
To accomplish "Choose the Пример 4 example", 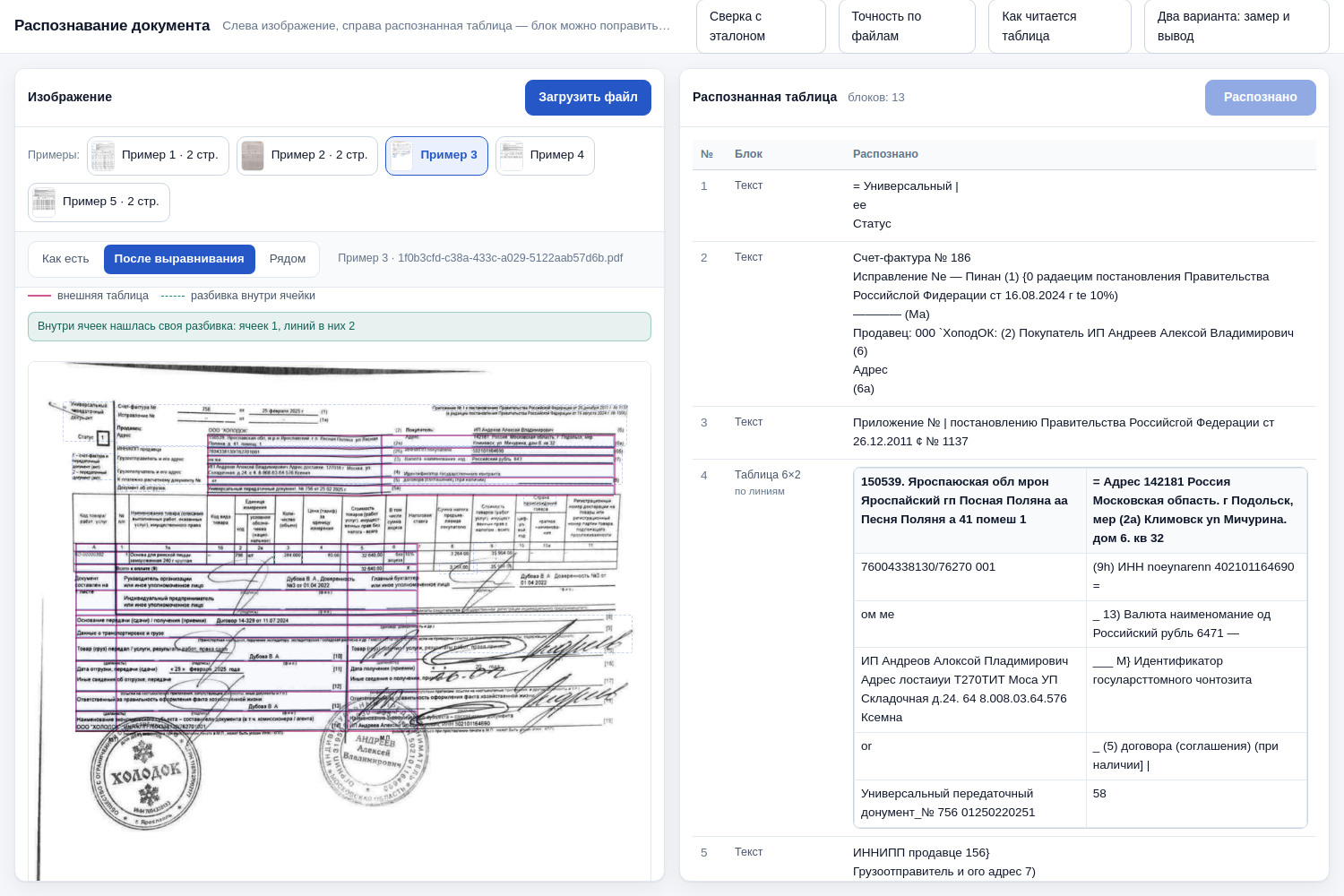I will [x=545, y=156].
